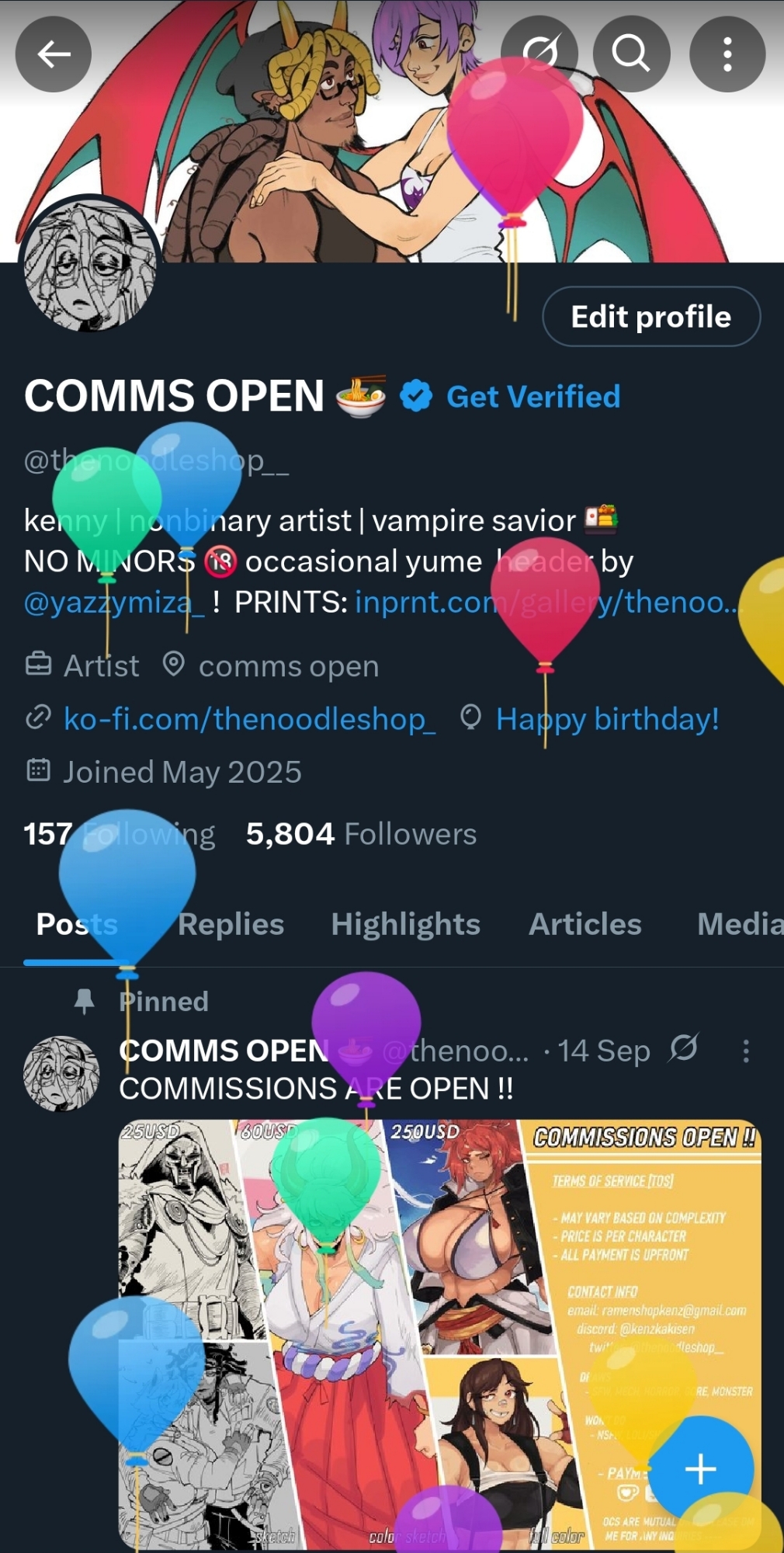Tap the back arrow icon
Image resolution: width=784 pixels, height=1553 pixels.
54,54
